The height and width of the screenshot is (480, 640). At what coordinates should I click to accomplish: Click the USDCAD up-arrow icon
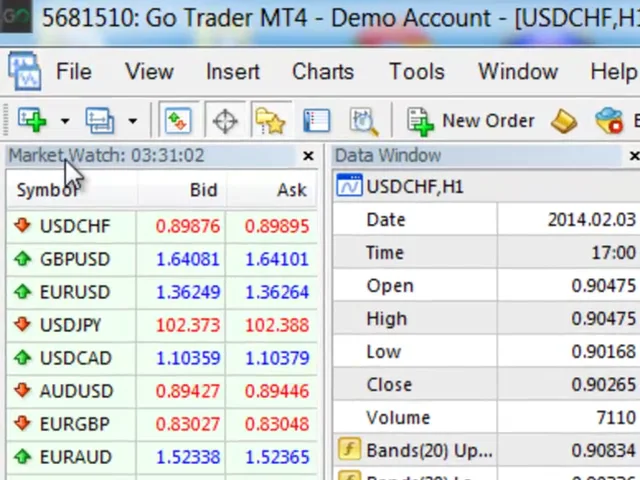(x=22, y=358)
